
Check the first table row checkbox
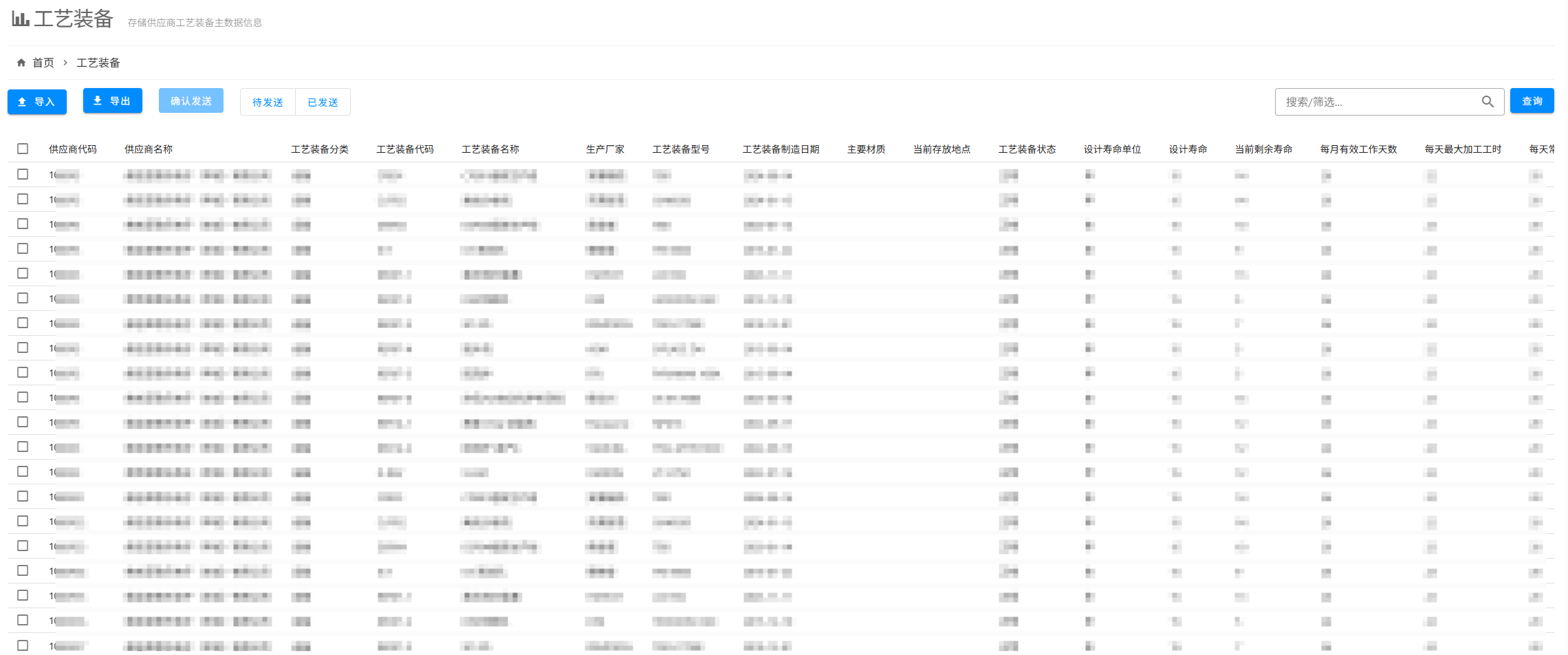coord(23,174)
